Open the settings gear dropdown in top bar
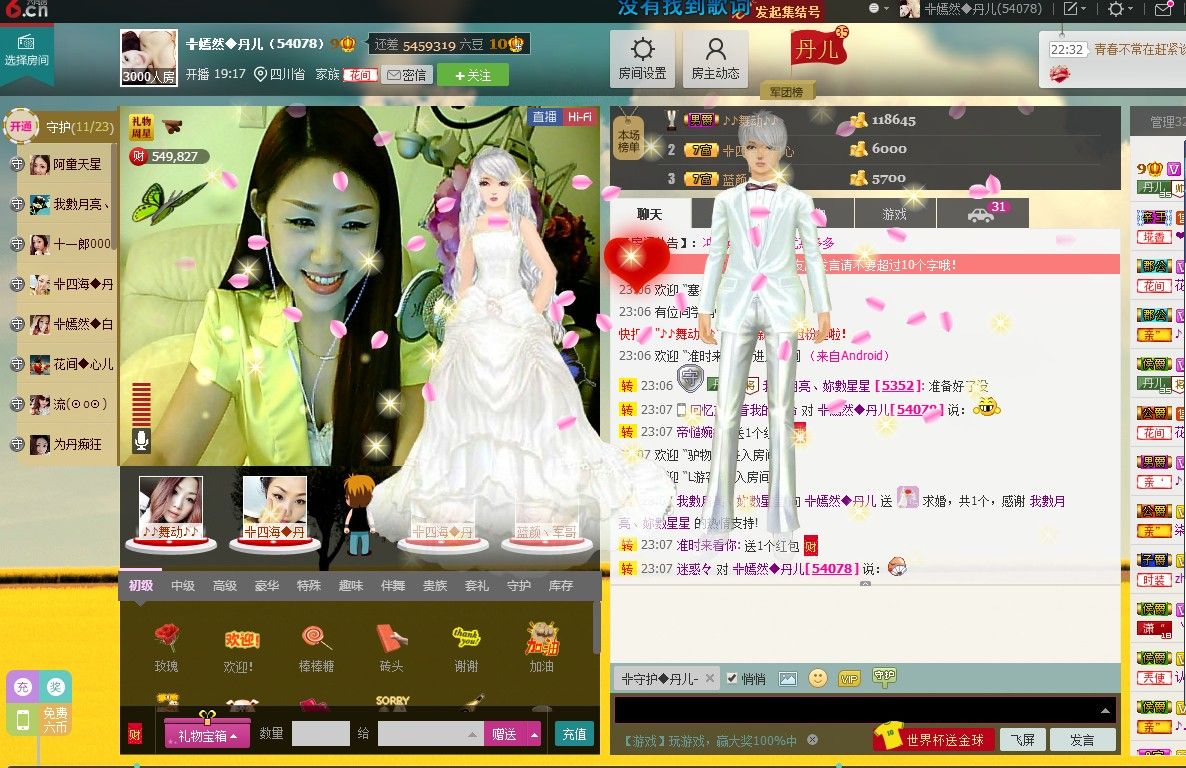 click(1119, 9)
